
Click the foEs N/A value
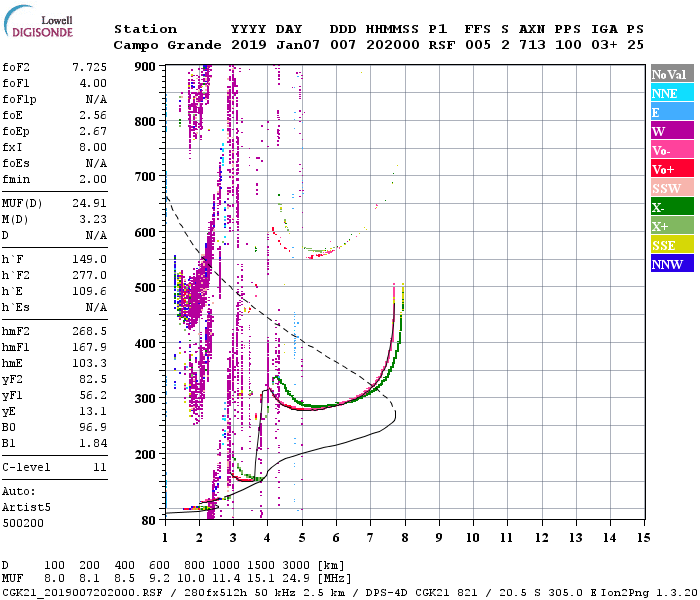[96, 163]
